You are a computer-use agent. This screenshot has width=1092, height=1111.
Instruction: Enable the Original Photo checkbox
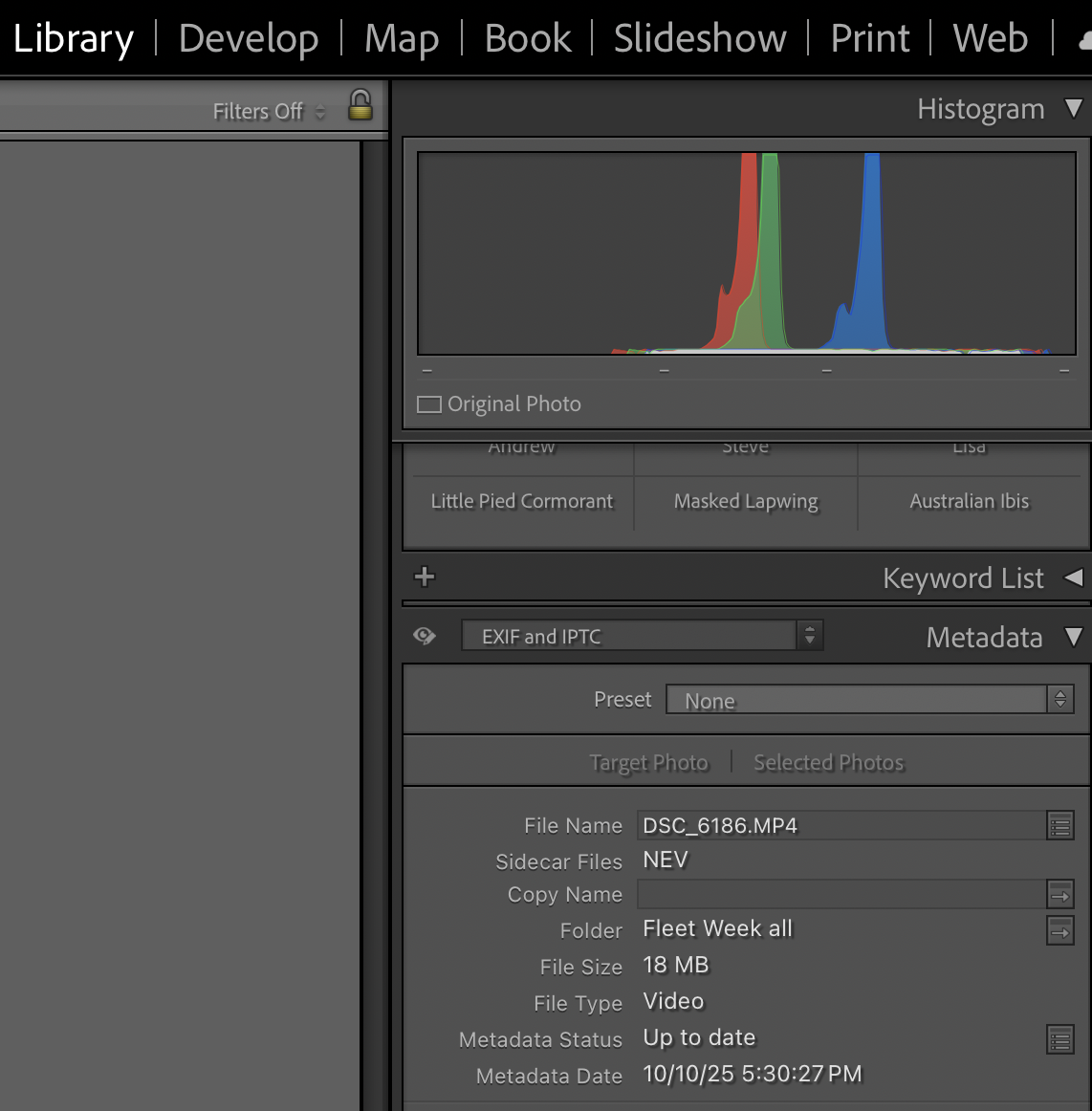[428, 403]
